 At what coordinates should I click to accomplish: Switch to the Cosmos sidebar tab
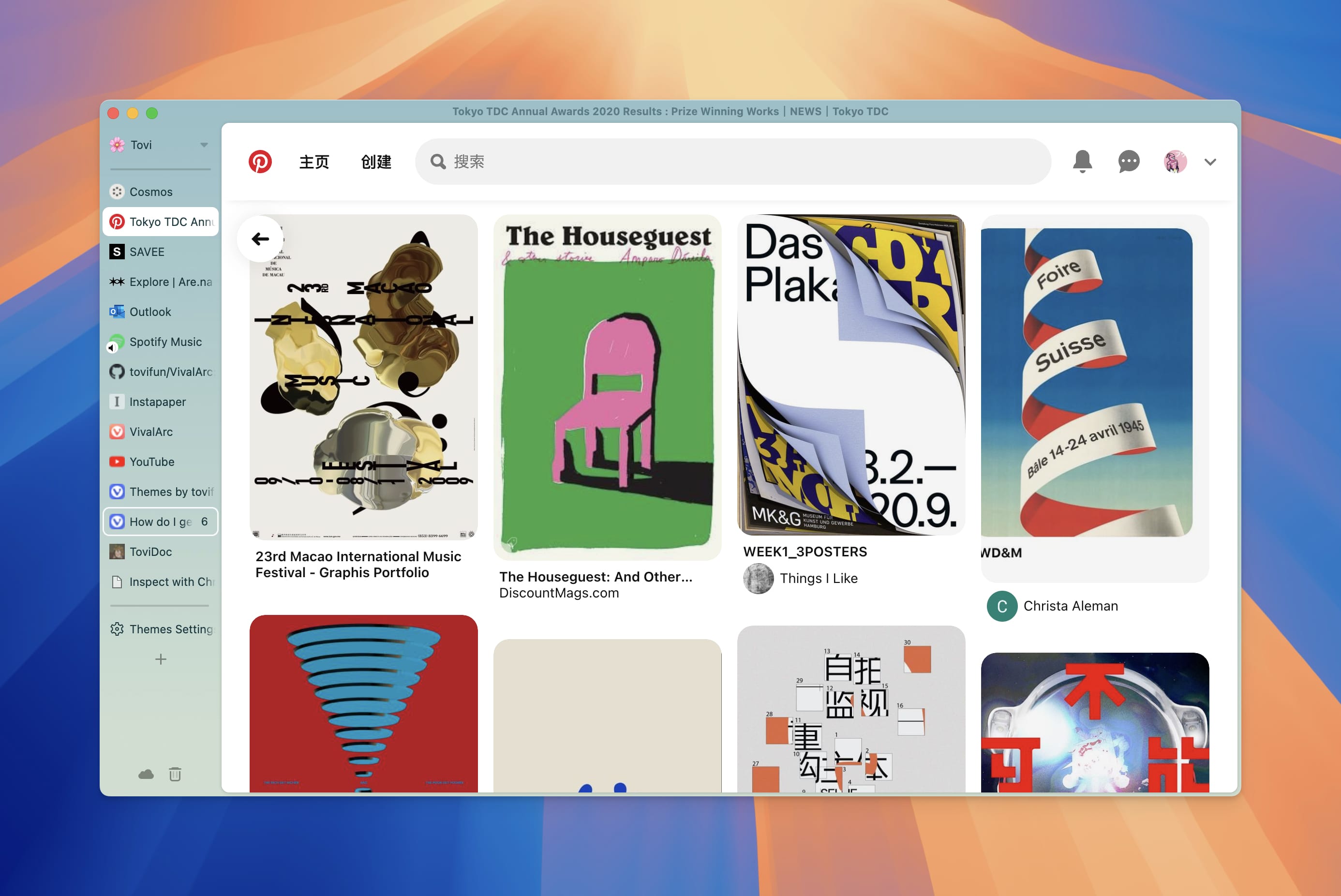(161, 192)
